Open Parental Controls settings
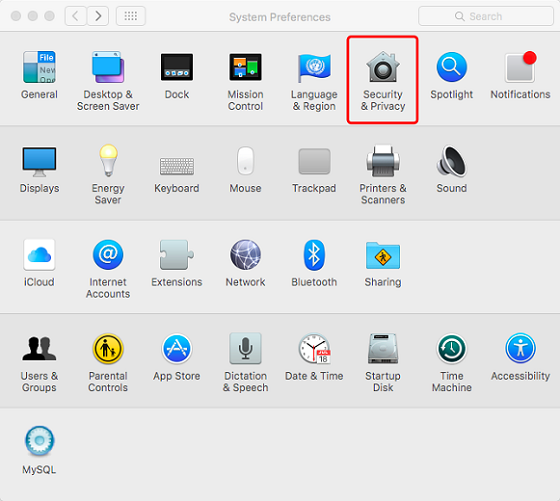 coord(108,362)
